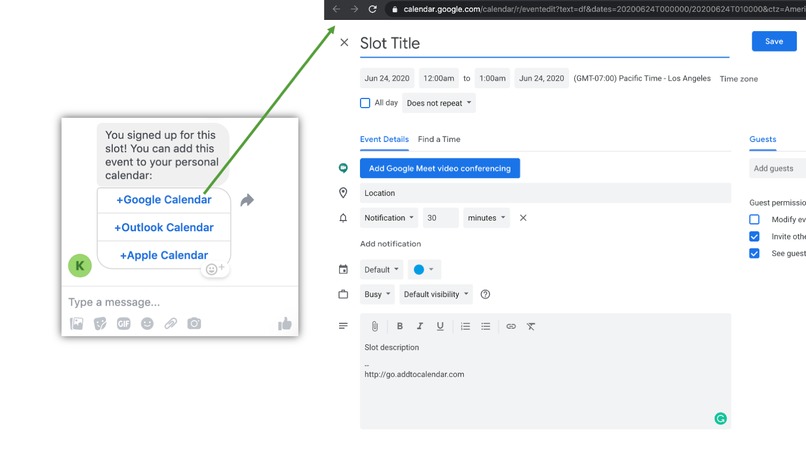Close the event editor with X
806x454 pixels.
pos(344,43)
